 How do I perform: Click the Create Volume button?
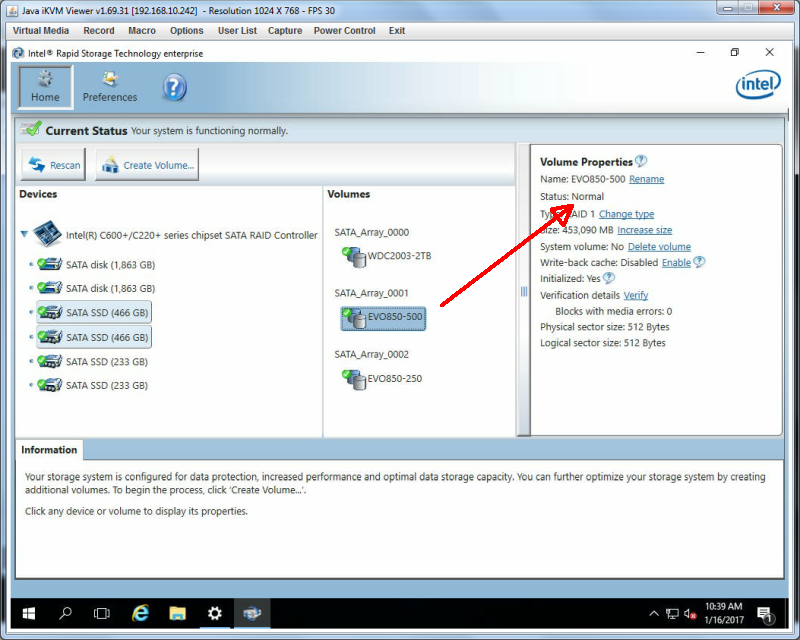click(147, 165)
